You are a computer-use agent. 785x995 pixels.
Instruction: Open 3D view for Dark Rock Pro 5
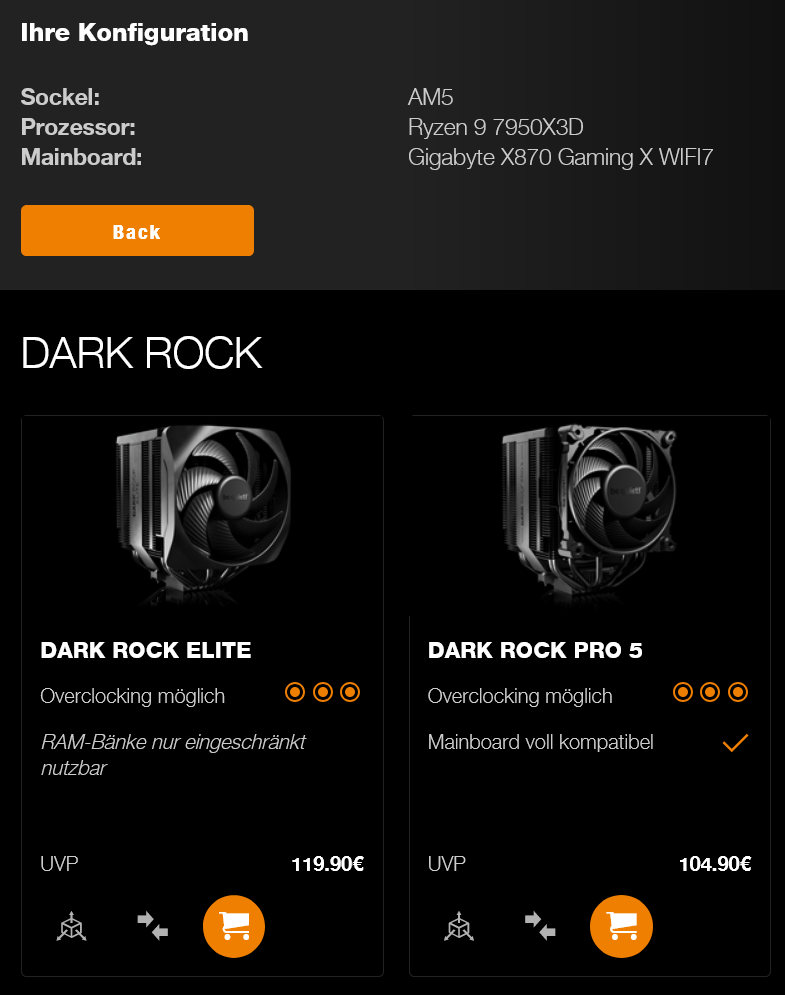pyautogui.click(x=458, y=927)
